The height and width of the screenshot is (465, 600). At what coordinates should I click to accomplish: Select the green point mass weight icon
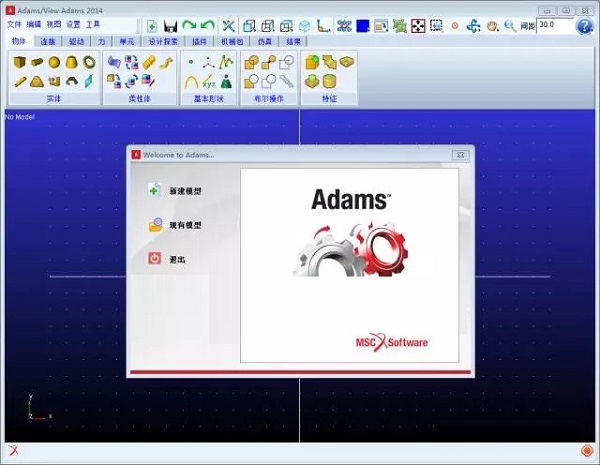coord(226,82)
